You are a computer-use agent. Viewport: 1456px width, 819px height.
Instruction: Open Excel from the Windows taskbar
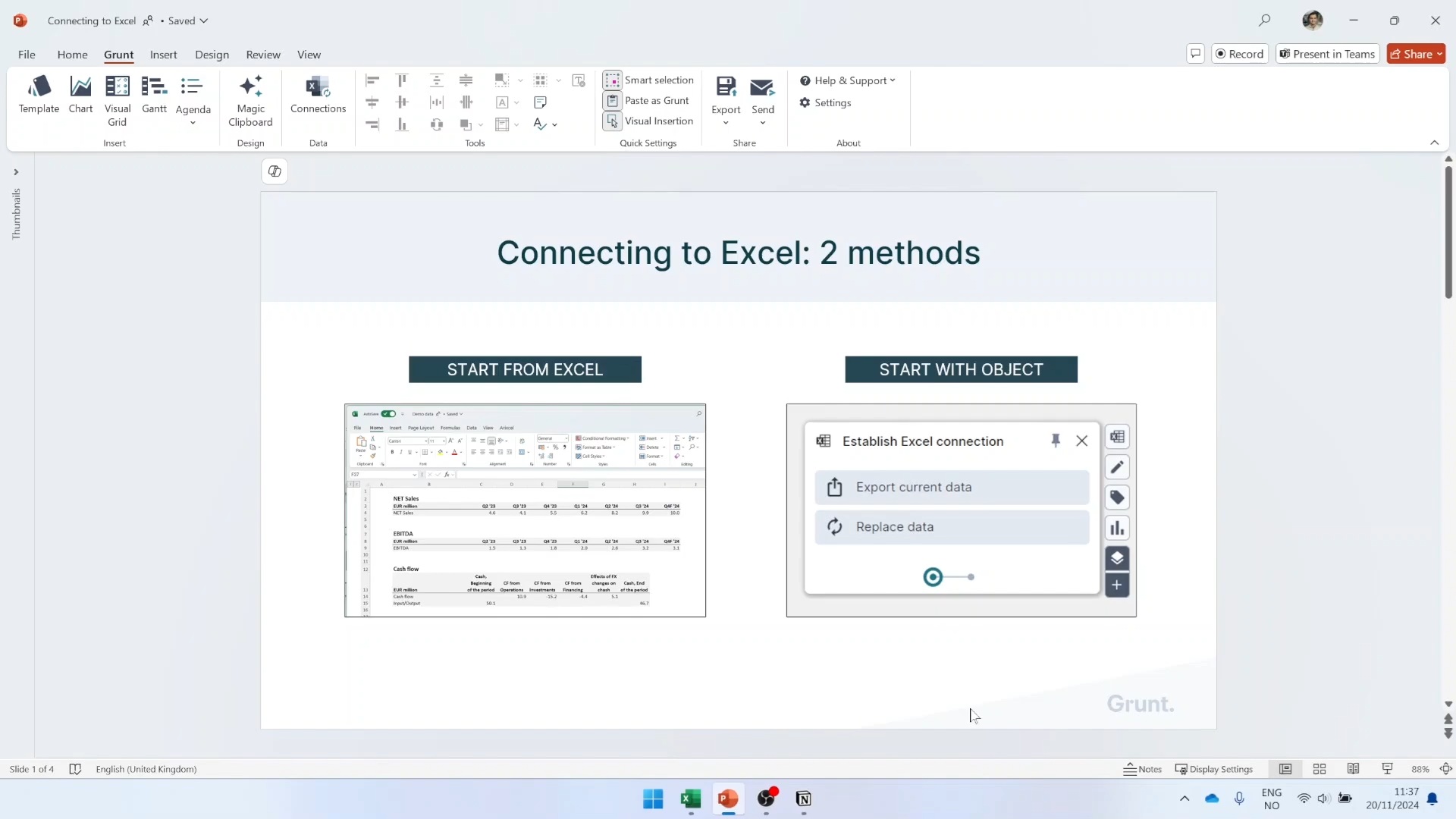(691, 799)
